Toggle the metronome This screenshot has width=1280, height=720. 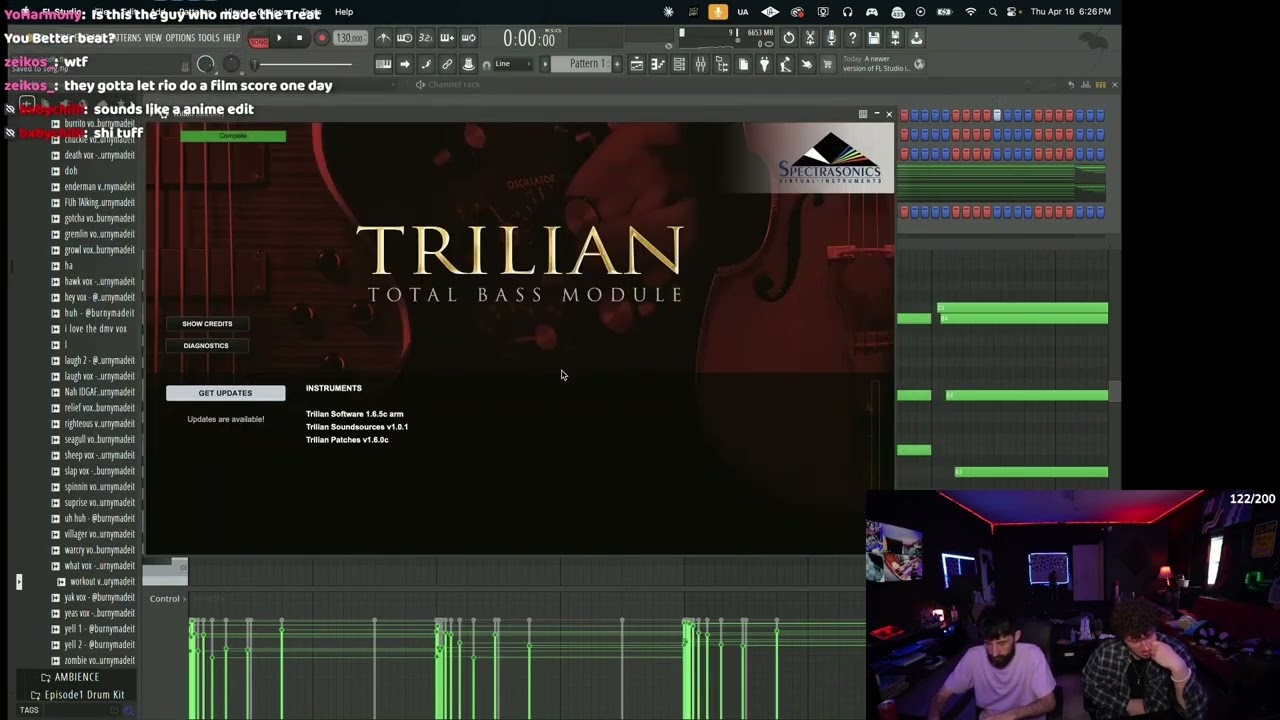coord(384,38)
